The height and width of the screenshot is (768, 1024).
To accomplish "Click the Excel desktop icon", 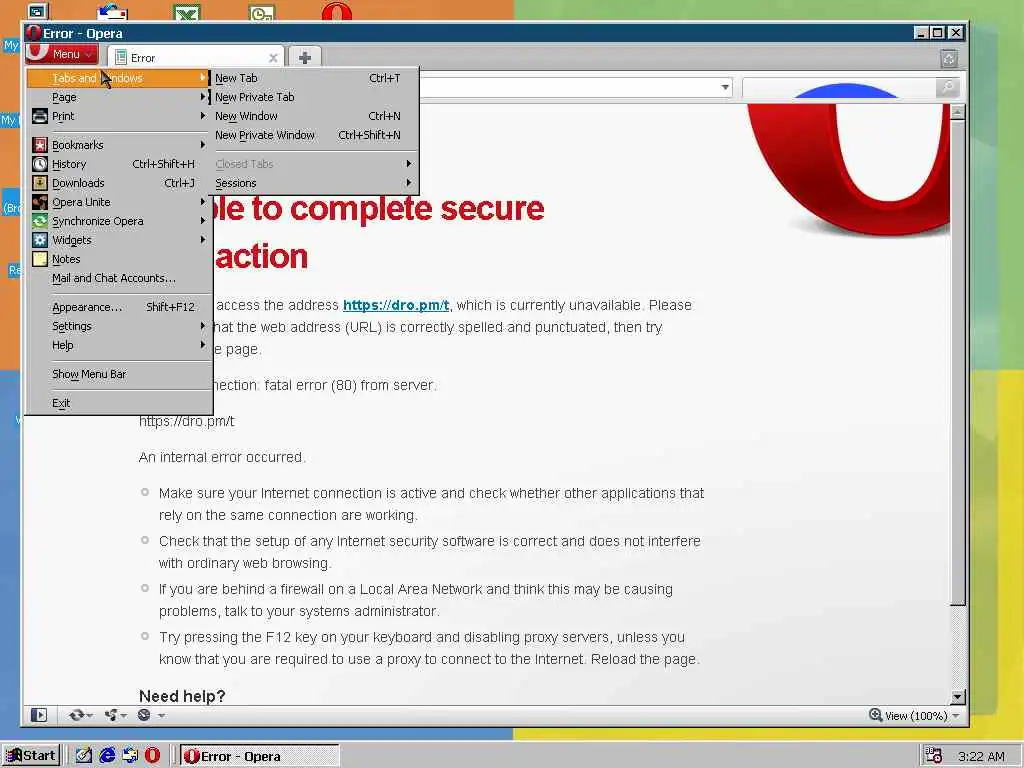I will pos(187,12).
